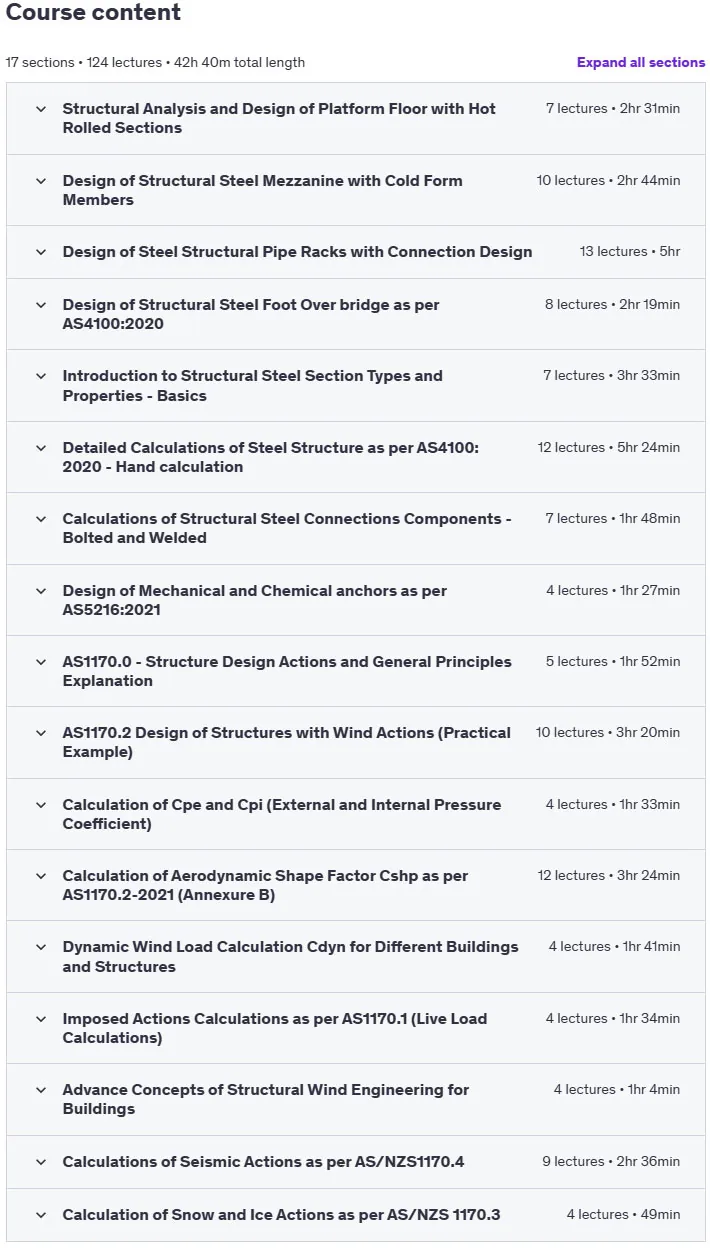The height and width of the screenshot is (1248, 710).
Task: Open chevron for Bolted and Welded Connections section
Action: (x=41, y=519)
